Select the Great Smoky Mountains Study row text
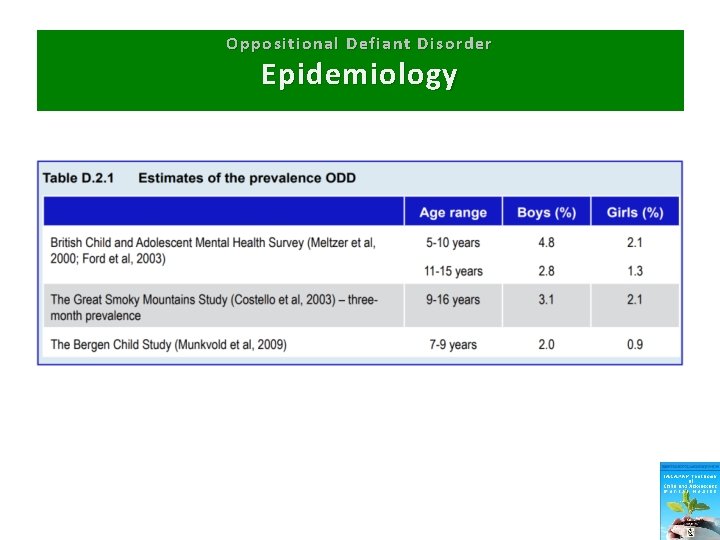The width and height of the screenshot is (720, 540). click(x=214, y=308)
